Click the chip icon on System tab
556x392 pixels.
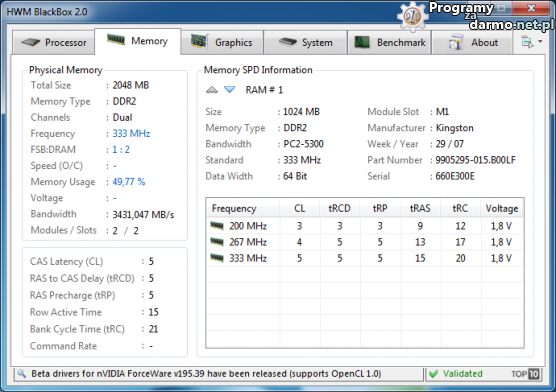(288, 42)
